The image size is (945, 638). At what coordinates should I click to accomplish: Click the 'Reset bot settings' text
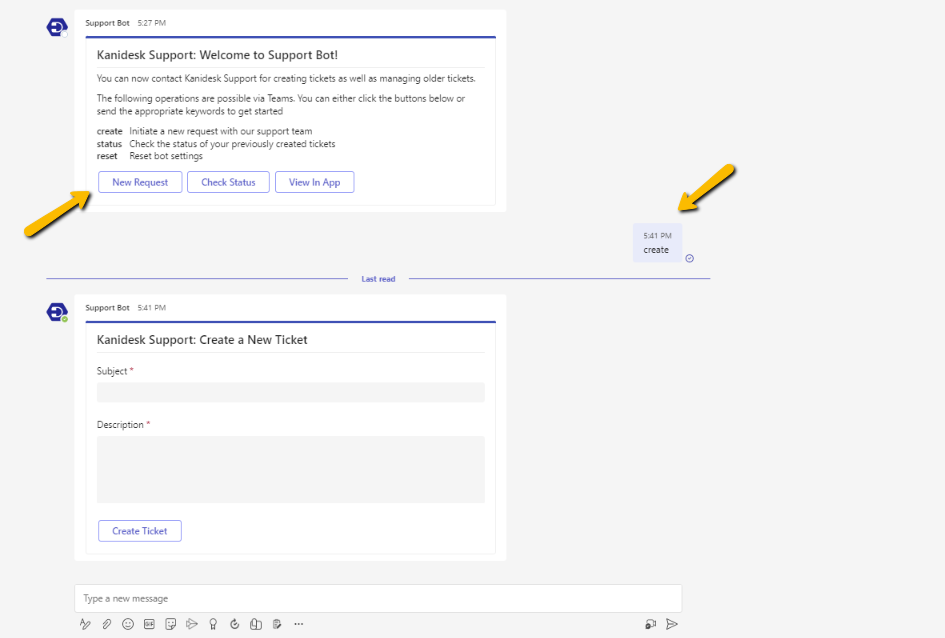166,156
